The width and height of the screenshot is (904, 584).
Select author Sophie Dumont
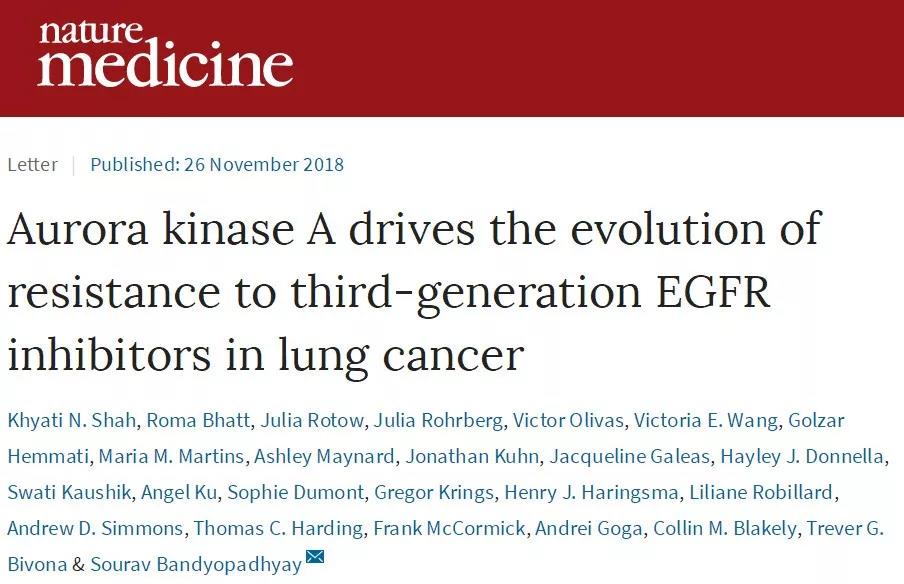click(296, 492)
